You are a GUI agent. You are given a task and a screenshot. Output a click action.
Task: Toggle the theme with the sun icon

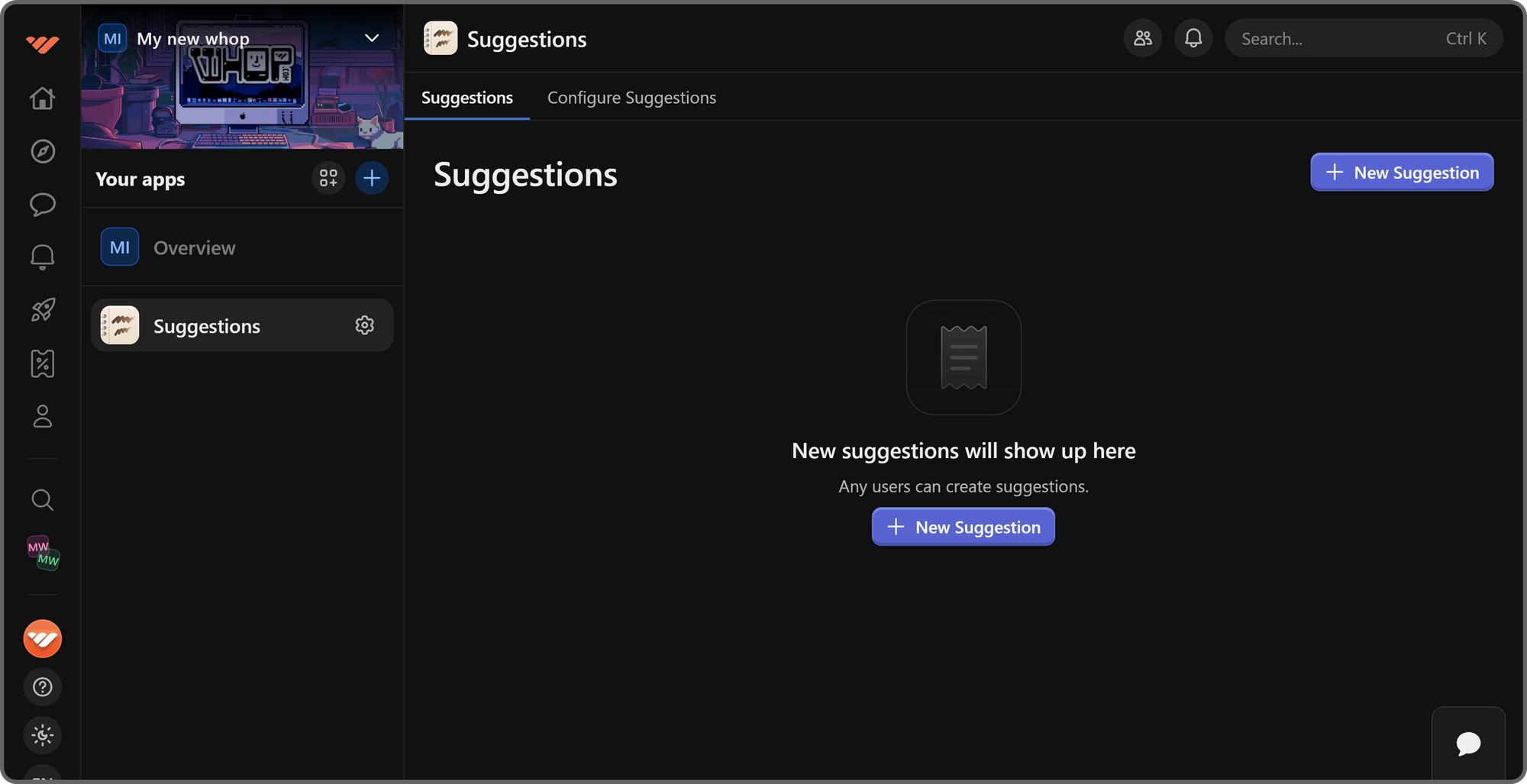pos(43,735)
